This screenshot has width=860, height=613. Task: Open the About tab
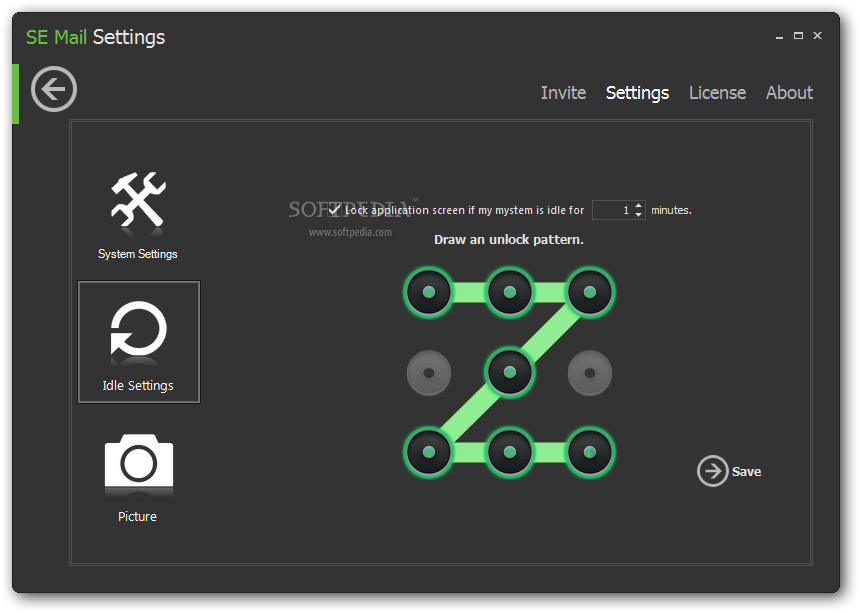tap(789, 93)
